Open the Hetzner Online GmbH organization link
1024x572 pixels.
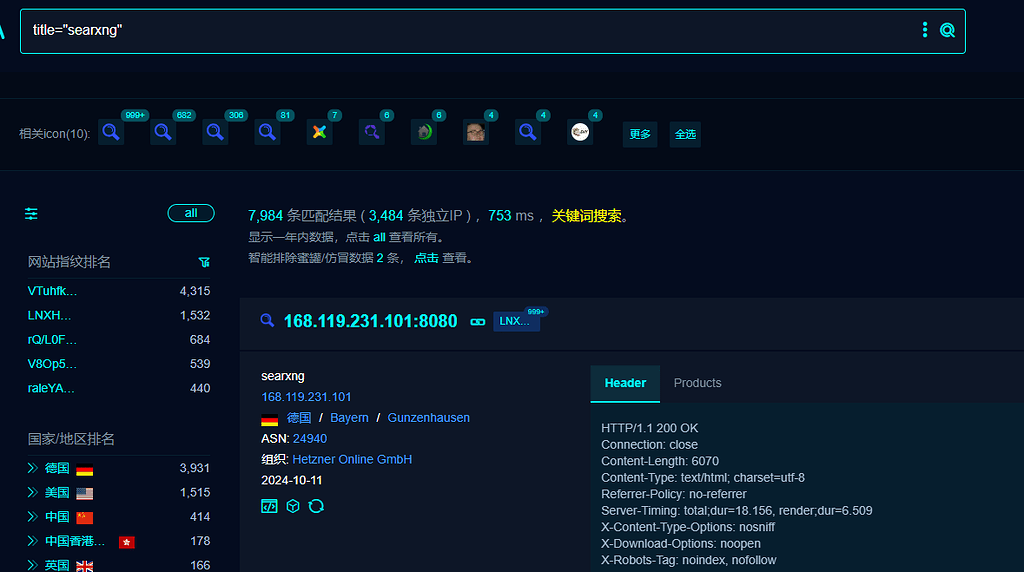pos(352,460)
